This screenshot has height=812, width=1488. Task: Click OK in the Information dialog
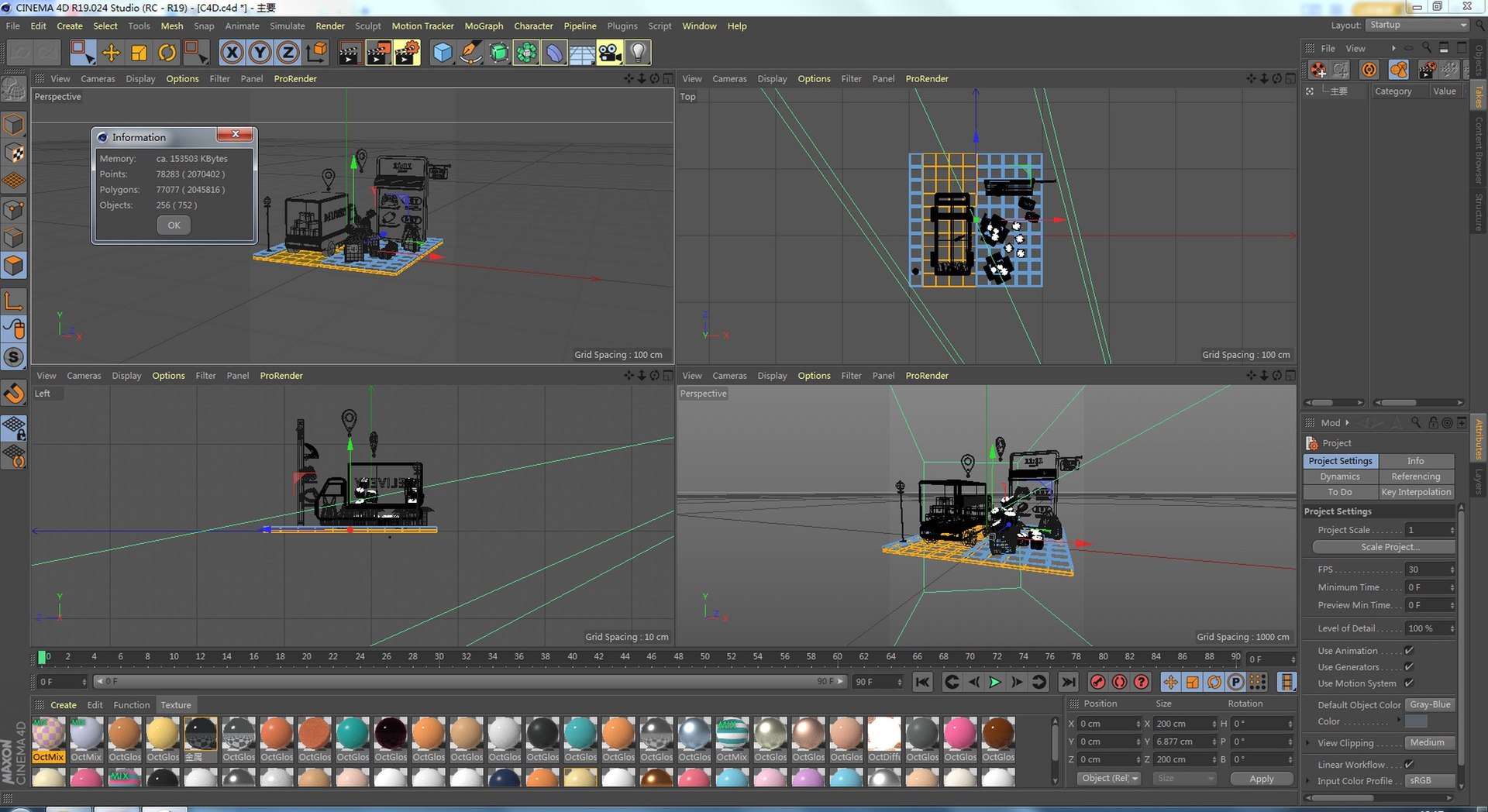[174, 225]
